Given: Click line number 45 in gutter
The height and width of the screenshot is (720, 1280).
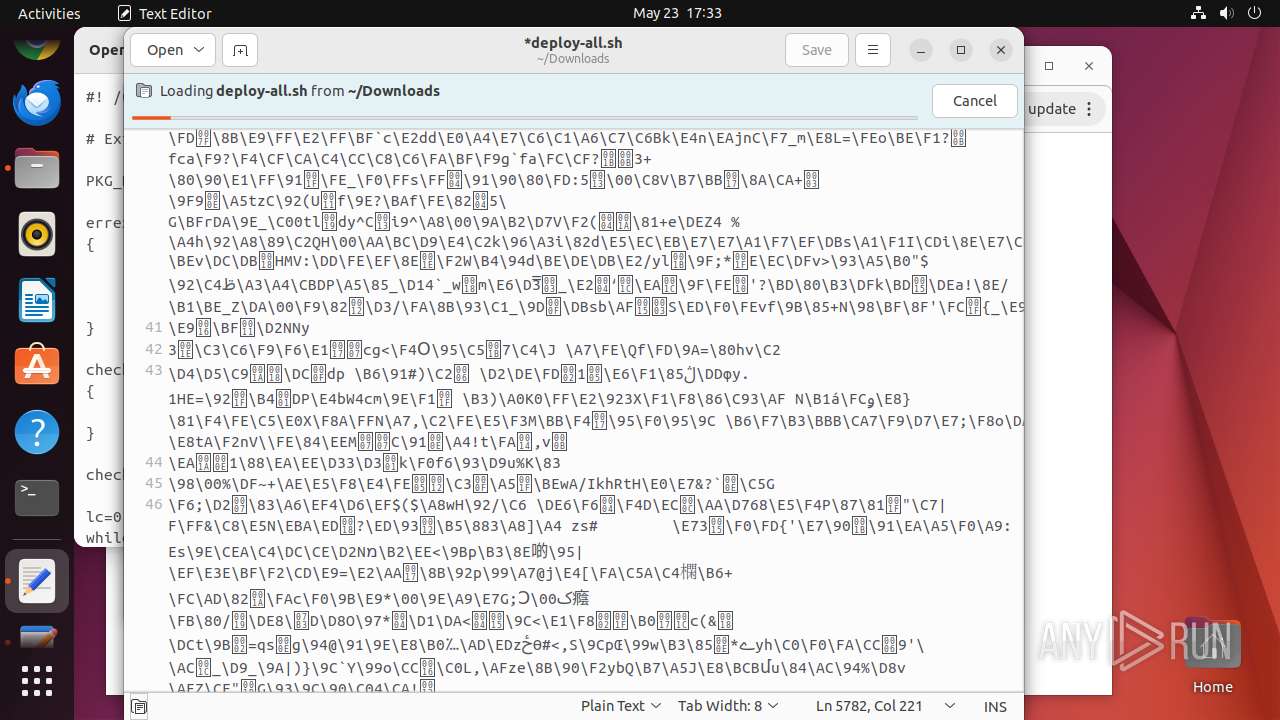Looking at the screenshot, I should [153, 483].
